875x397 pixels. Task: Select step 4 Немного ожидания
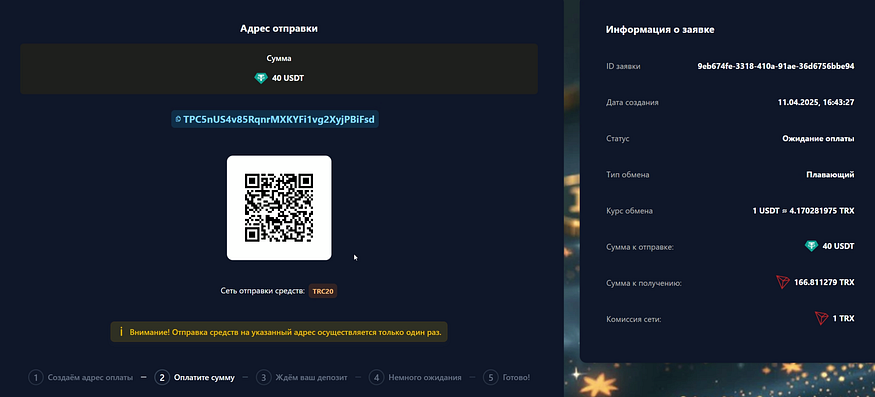pyautogui.click(x=415, y=377)
